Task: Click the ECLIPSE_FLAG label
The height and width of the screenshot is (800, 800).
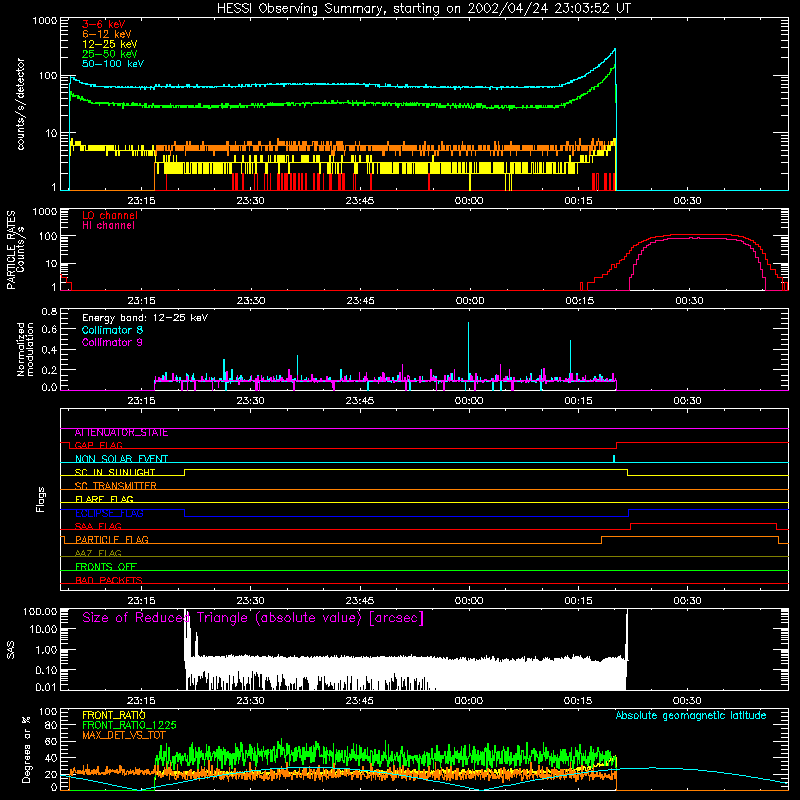Action: pyautogui.click(x=109, y=513)
